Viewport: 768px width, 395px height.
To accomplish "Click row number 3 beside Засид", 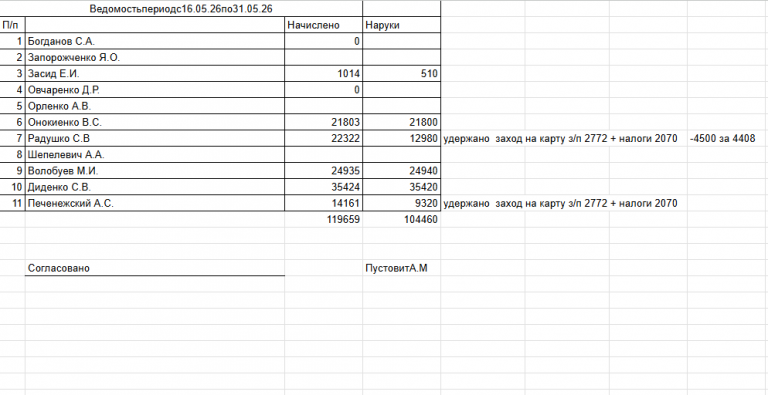I will (12, 74).
